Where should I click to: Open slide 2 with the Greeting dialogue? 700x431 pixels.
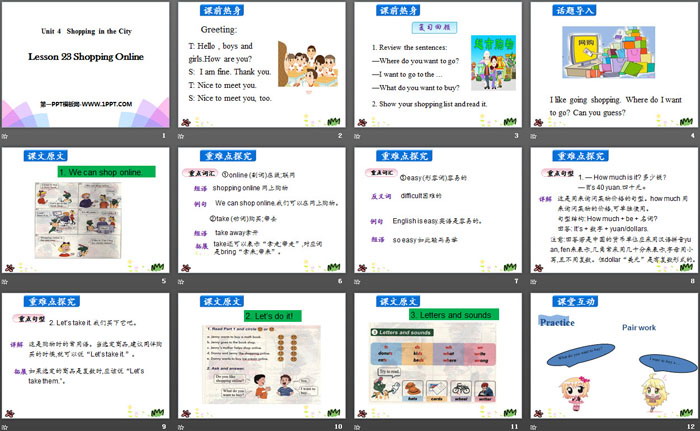(x=262, y=65)
